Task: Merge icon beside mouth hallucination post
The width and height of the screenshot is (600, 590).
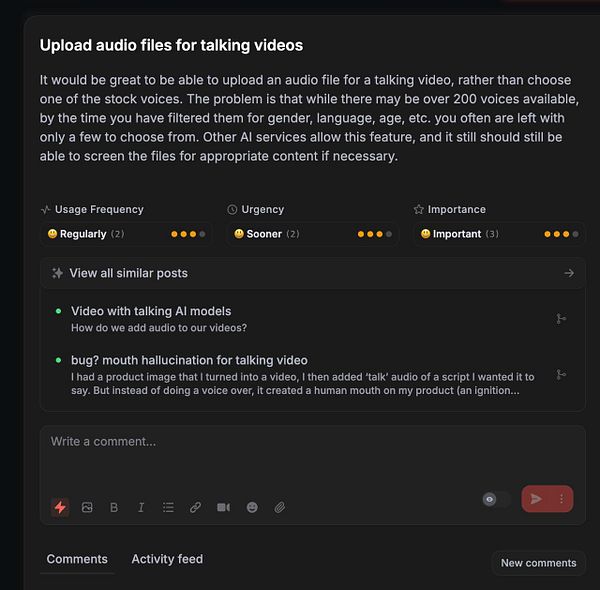Action: 561,375
